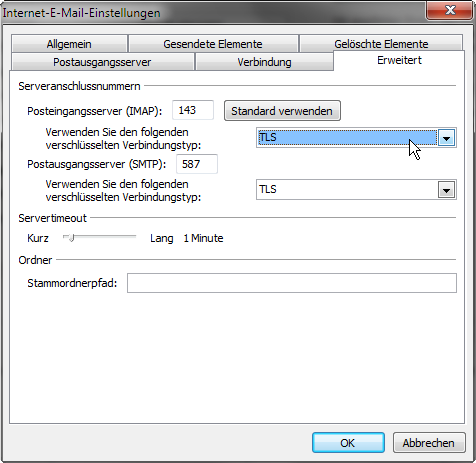Go to the Postausgangsserver tab
476x463 pixels.
coord(102,62)
